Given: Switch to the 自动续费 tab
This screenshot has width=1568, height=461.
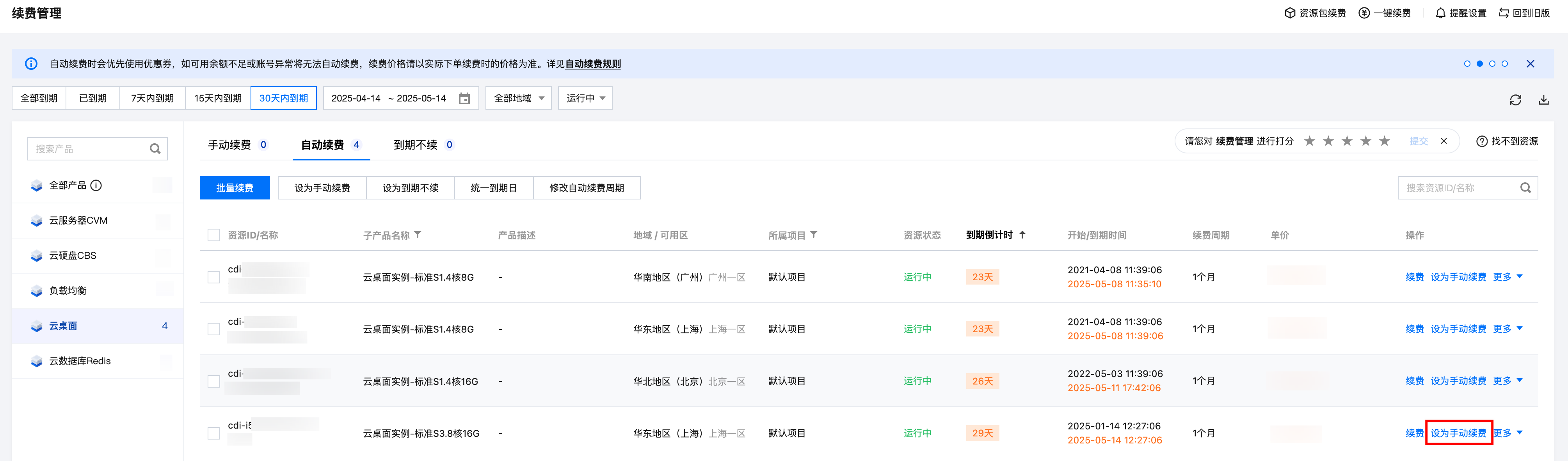Looking at the screenshot, I should [331, 145].
